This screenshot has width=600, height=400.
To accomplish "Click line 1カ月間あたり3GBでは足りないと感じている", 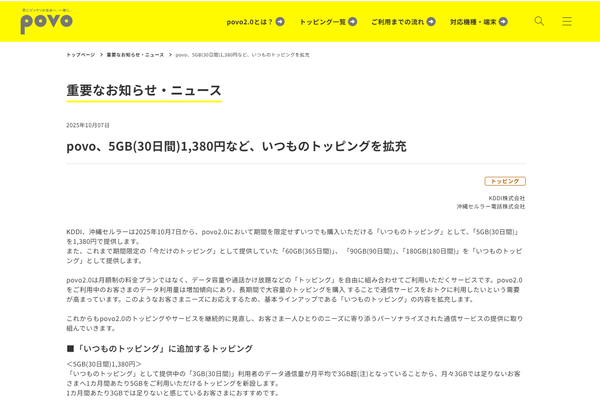I will [173, 393].
